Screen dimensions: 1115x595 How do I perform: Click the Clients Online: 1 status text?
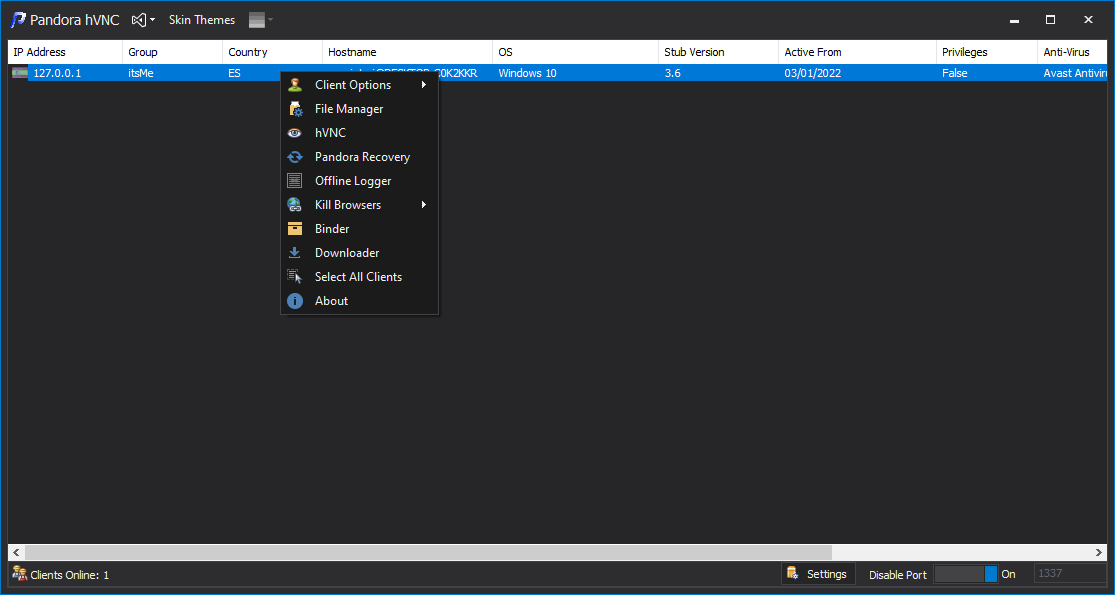pos(70,575)
